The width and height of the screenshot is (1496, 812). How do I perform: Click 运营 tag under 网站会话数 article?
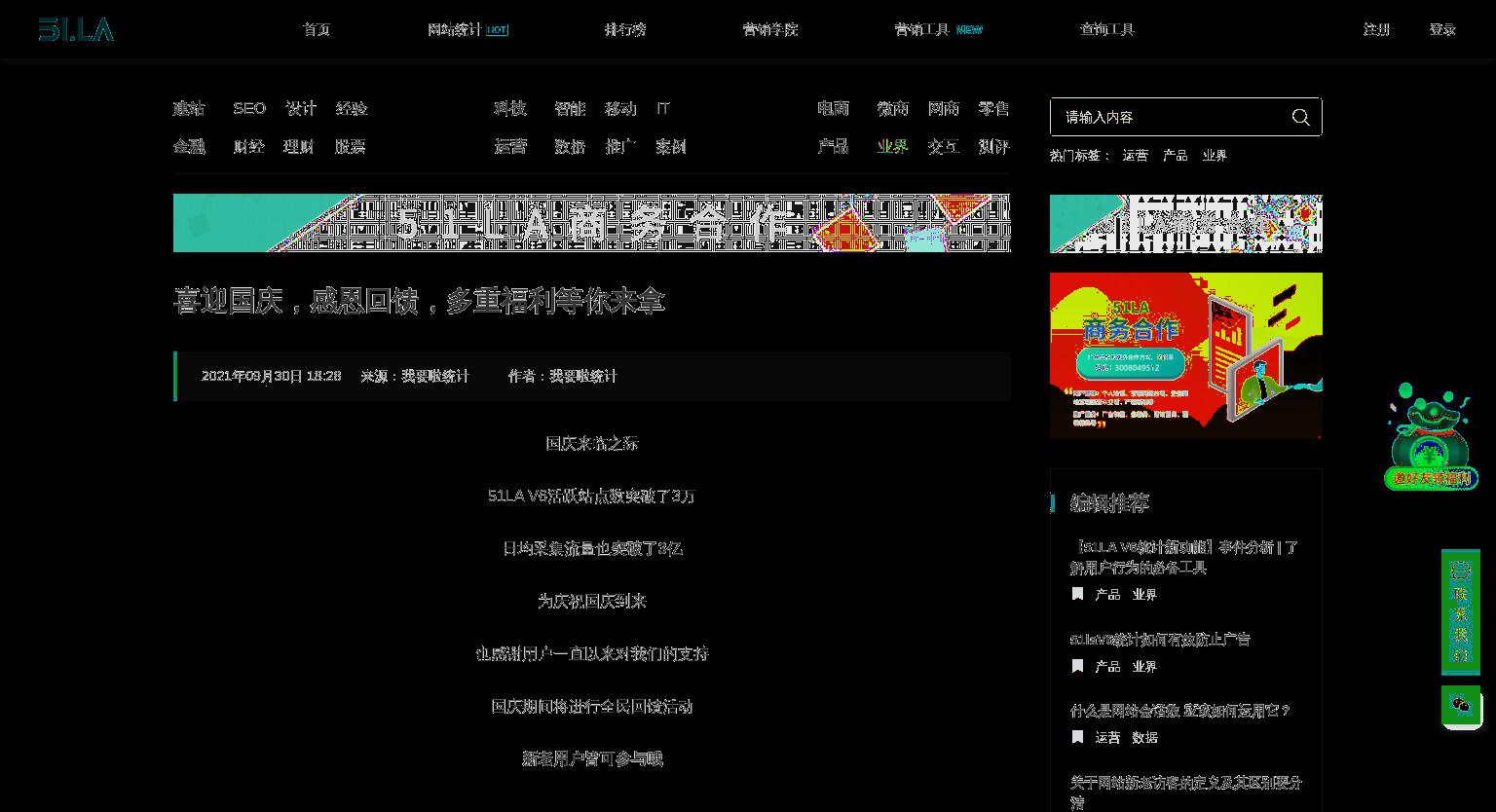[x=1107, y=737]
